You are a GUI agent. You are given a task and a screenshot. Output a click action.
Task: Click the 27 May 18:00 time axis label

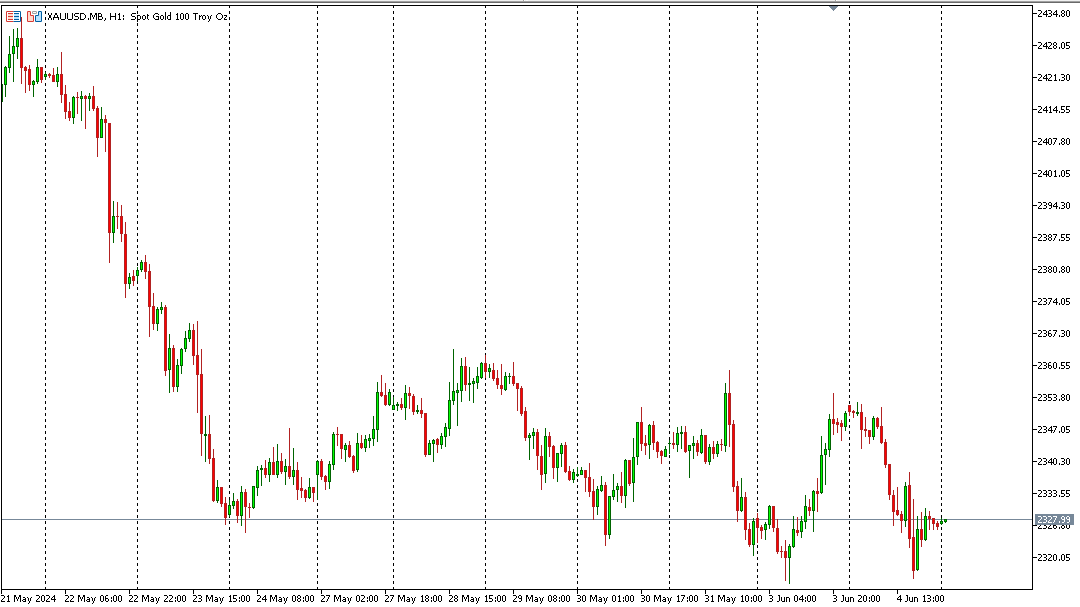pyautogui.click(x=412, y=598)
